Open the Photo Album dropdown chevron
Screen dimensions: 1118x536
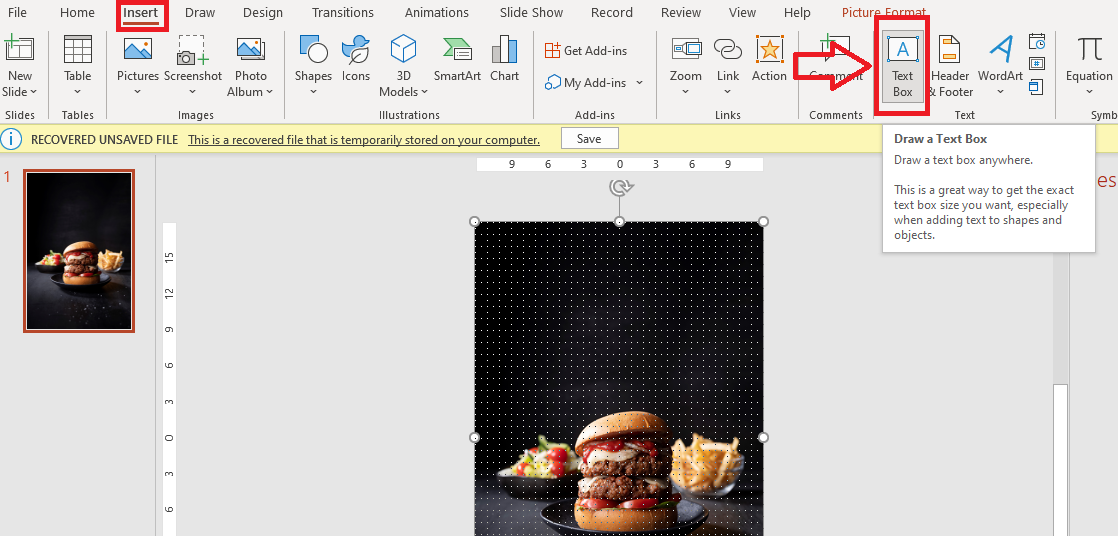(x=270, y=92)
